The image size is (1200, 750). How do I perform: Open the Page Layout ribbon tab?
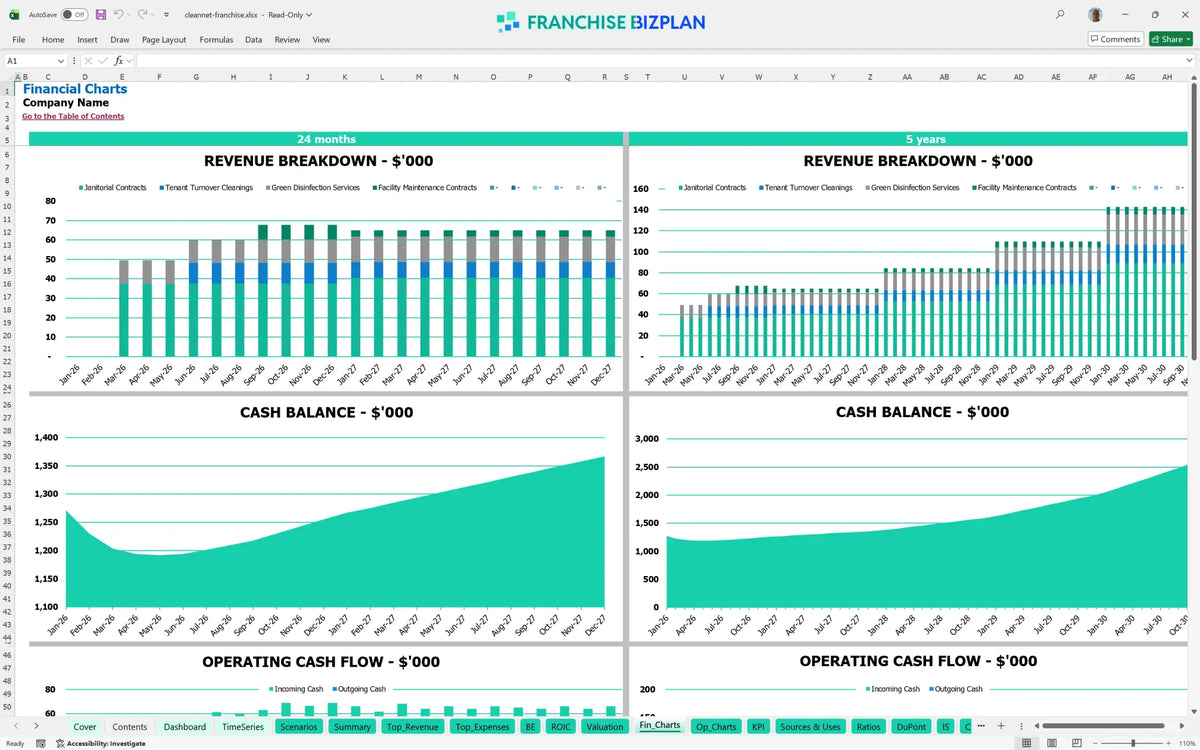coord(164,40)
